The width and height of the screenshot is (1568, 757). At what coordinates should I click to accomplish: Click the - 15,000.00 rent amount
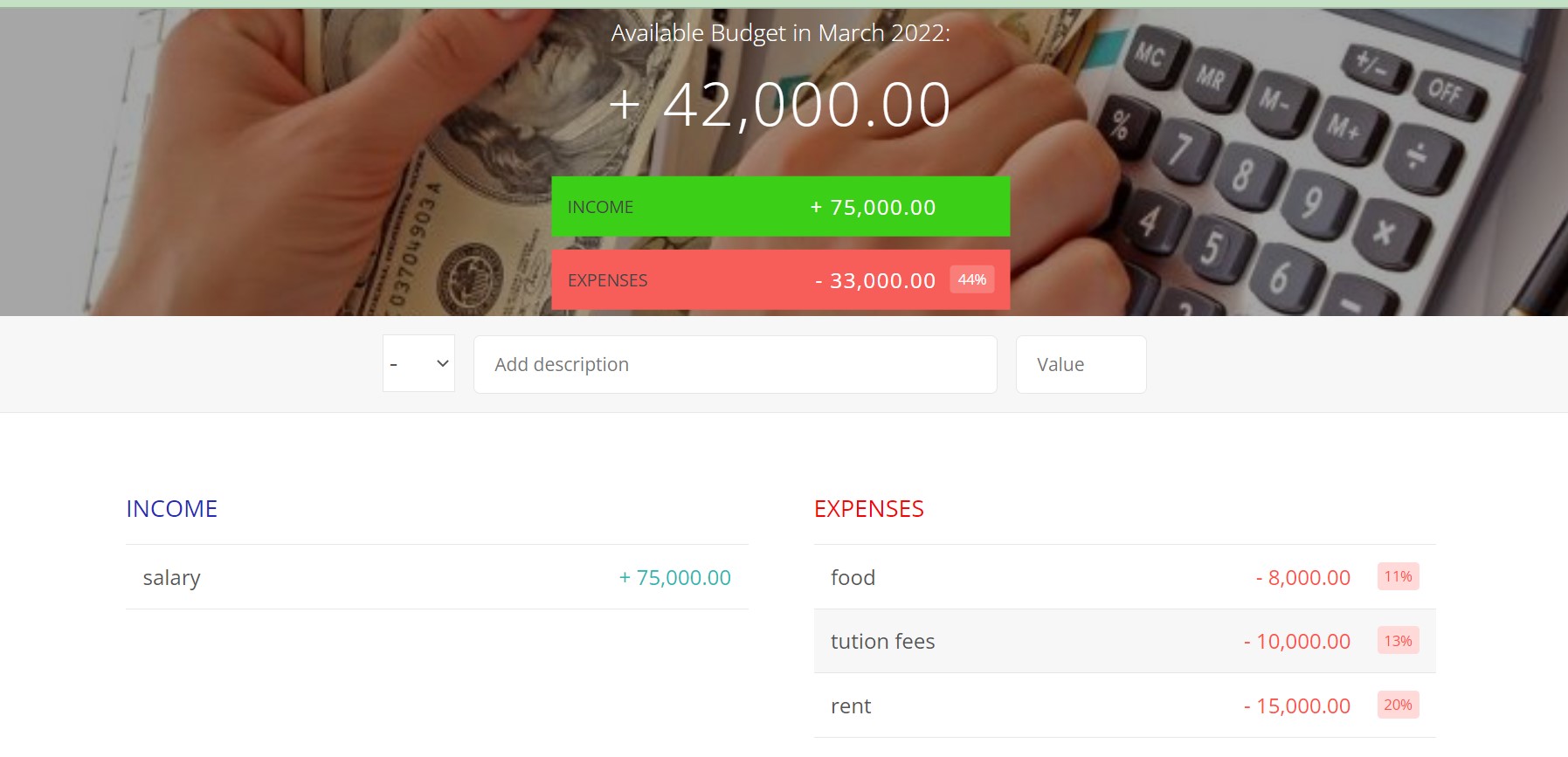click(x=1297, y=705)
